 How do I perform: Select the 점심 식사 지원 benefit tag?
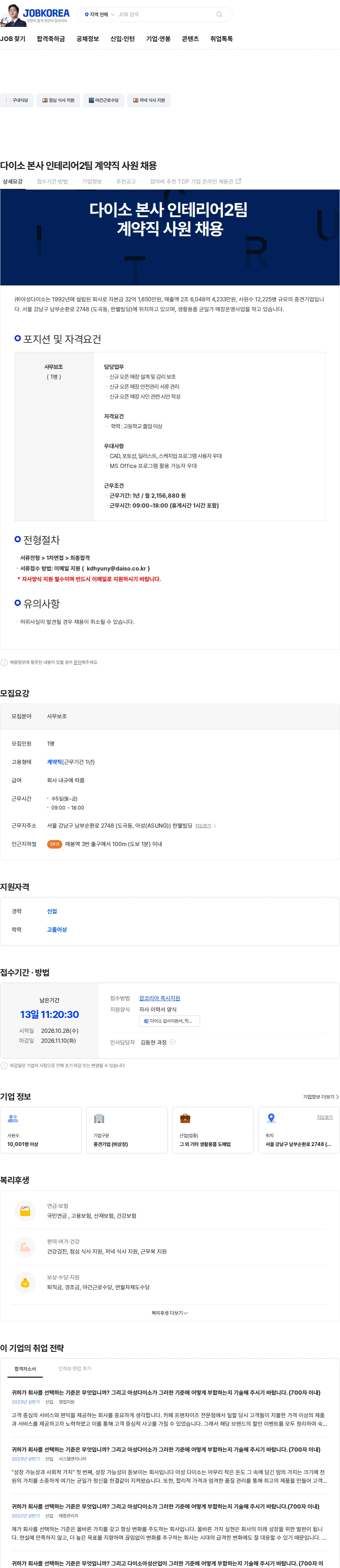tap(58, 100)
